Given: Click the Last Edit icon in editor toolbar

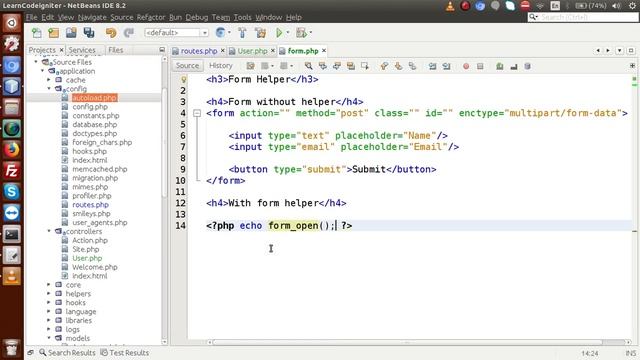Looking at the screenshot, I should click(250, 66).
